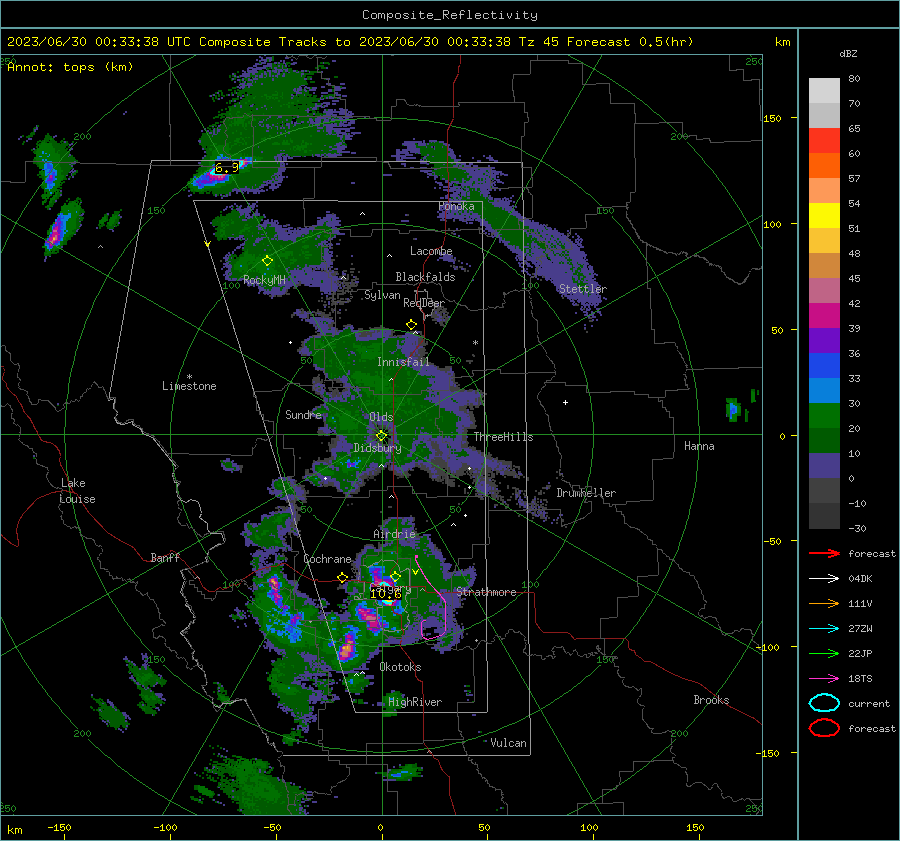Pick the 42 dBZ pink swatch
This screenshot has width=900, height=841.
824,290
